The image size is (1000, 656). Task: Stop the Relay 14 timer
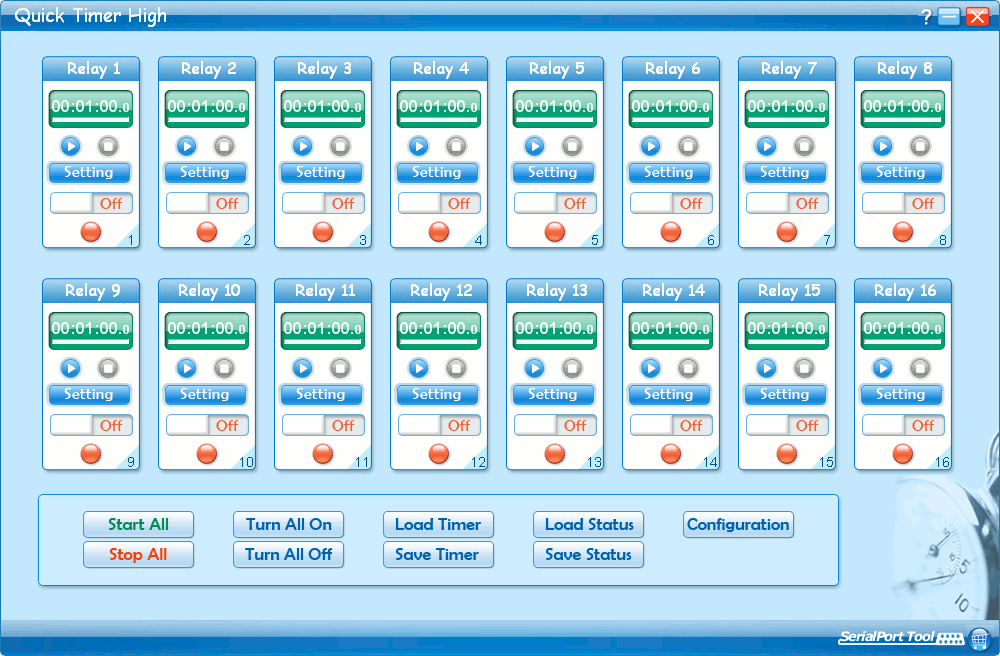(x=688, y=368)
